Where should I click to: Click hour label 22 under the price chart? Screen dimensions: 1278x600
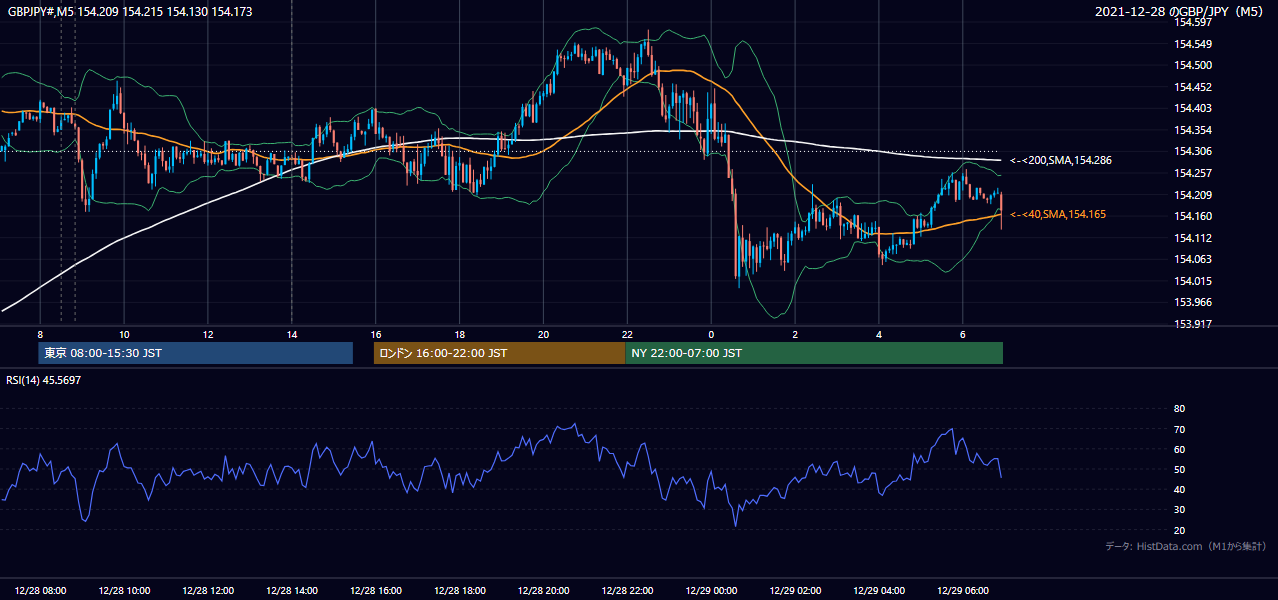click(627, 334)
